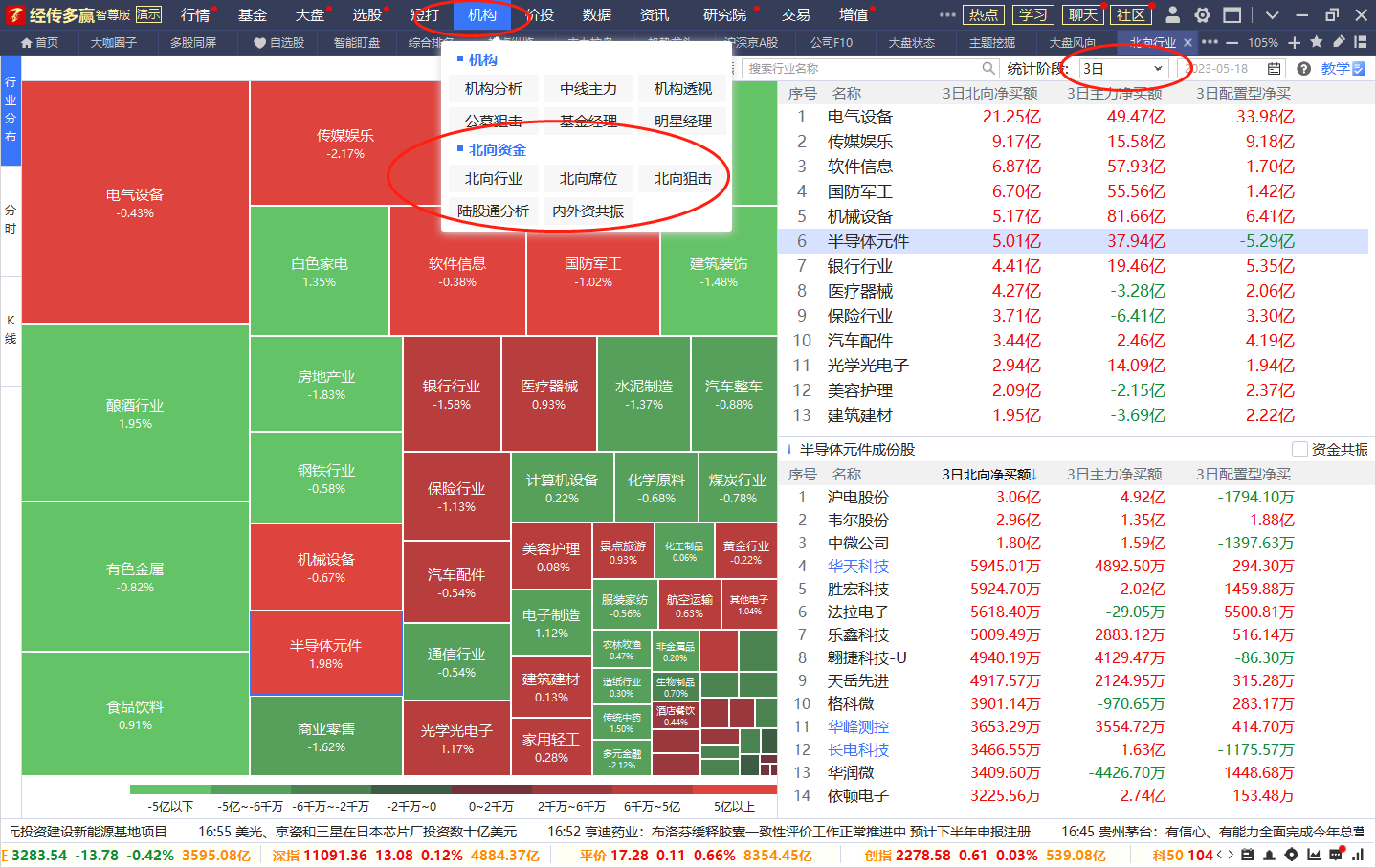Open the calendar date picker icon
Viewport: 1376px width, 868px height.
pos(1274,69)
